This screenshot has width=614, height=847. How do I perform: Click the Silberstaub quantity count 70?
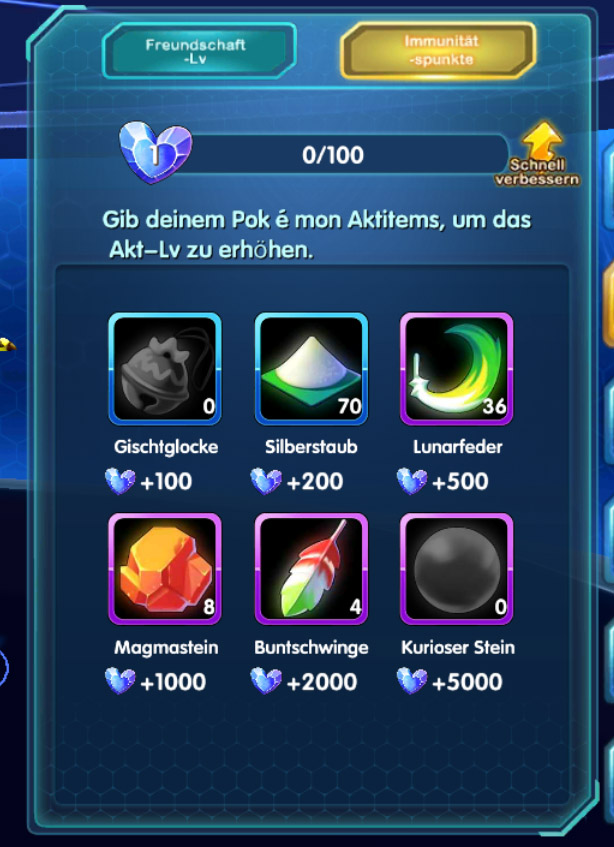coord(349,407)
